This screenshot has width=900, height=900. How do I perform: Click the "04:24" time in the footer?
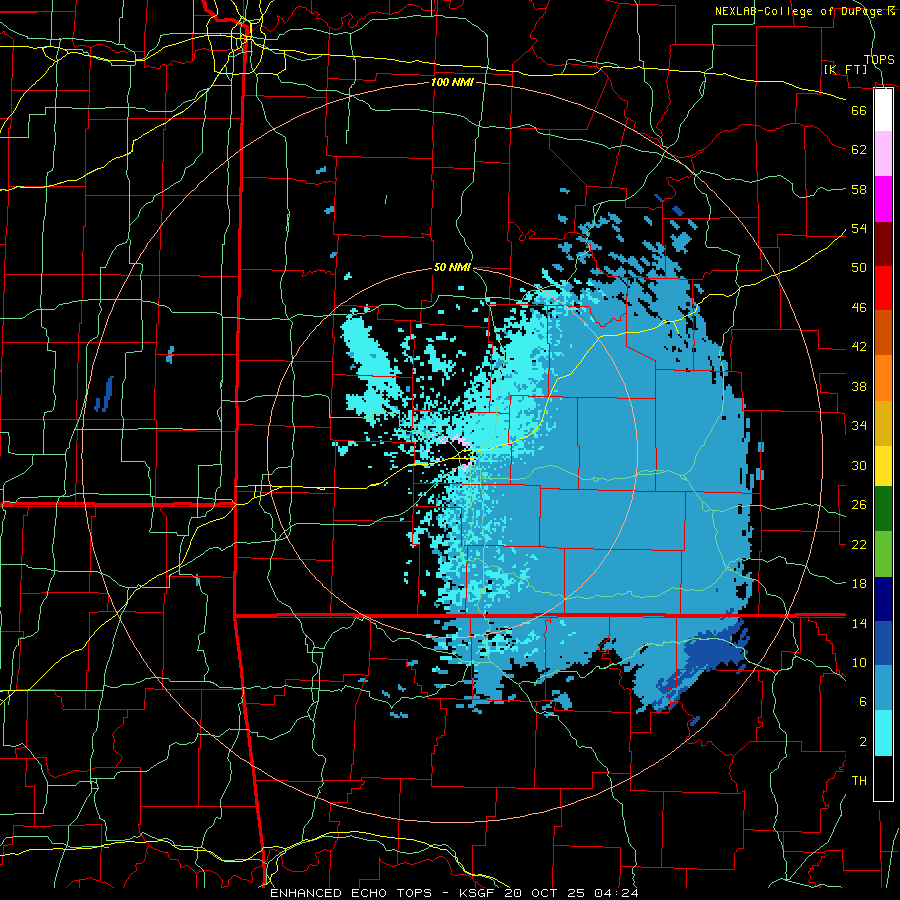pyautogui.click(x=616, y=893)
